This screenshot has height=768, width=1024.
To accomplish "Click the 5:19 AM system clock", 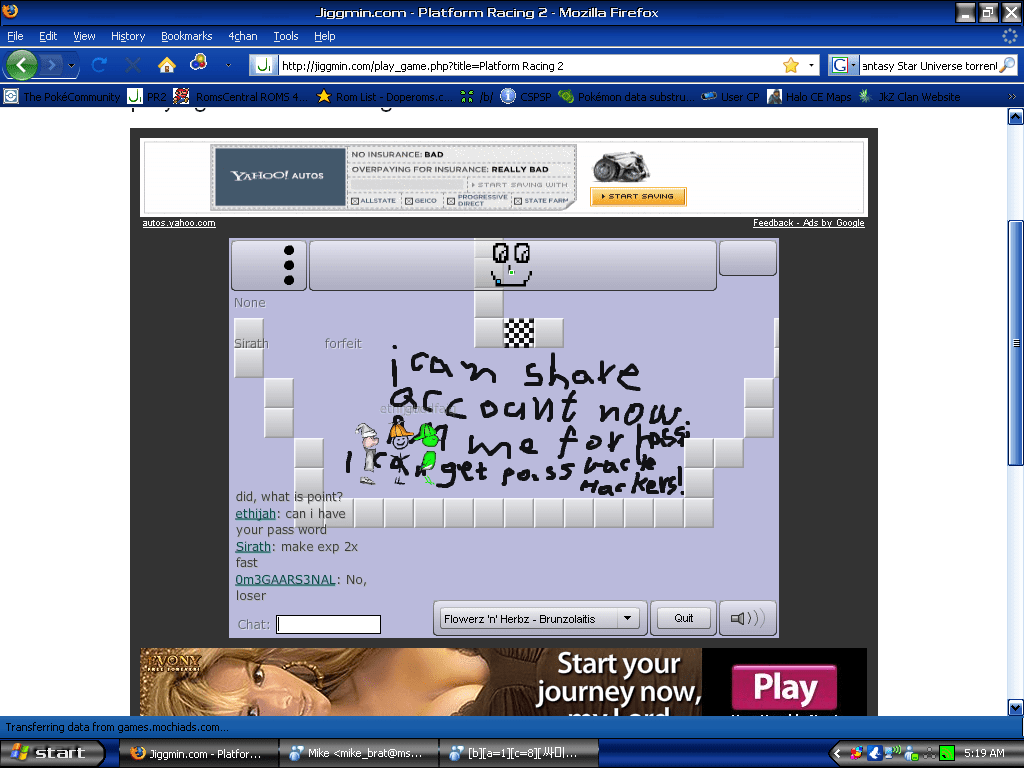I will coord(984,753).
